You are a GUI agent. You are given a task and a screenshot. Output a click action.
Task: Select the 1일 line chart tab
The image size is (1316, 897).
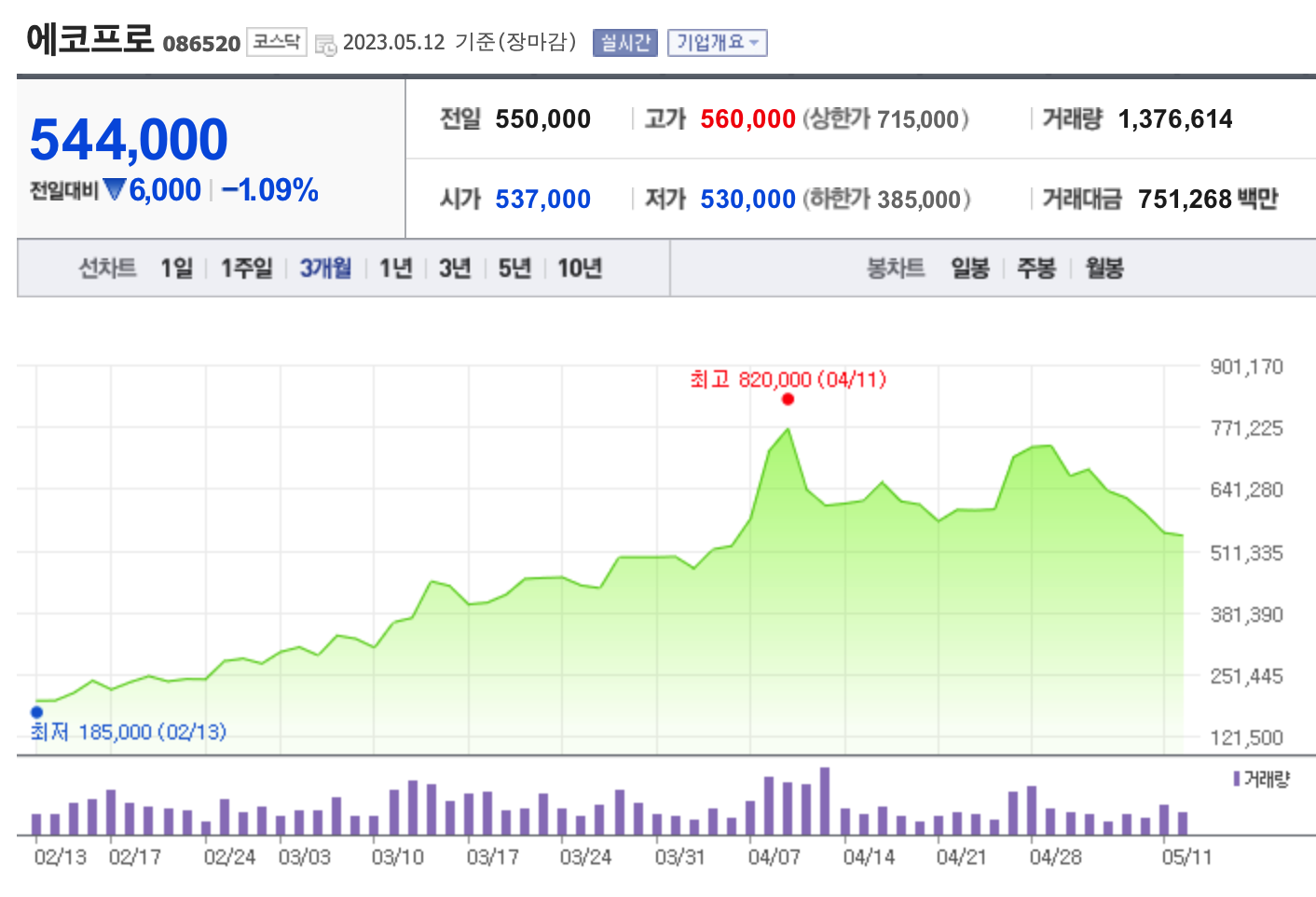tap(177, 269)
